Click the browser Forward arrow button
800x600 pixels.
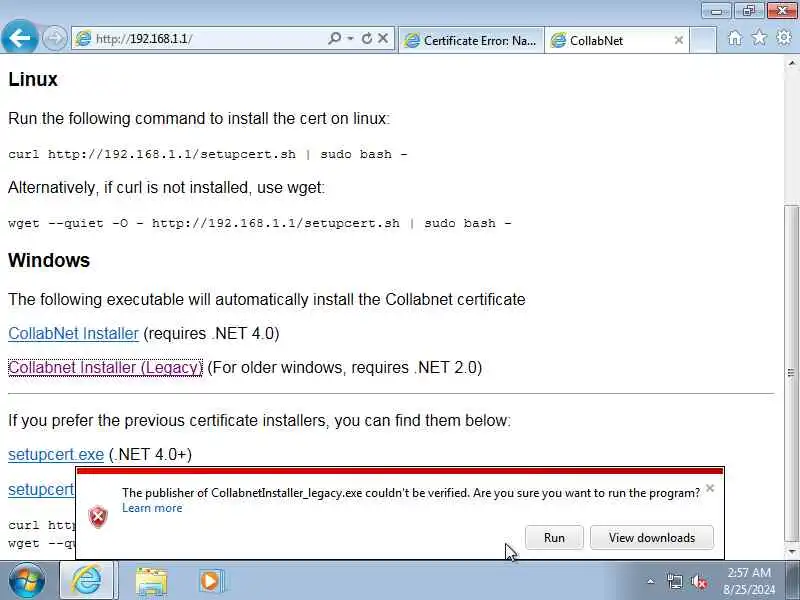tap(54, 38)
